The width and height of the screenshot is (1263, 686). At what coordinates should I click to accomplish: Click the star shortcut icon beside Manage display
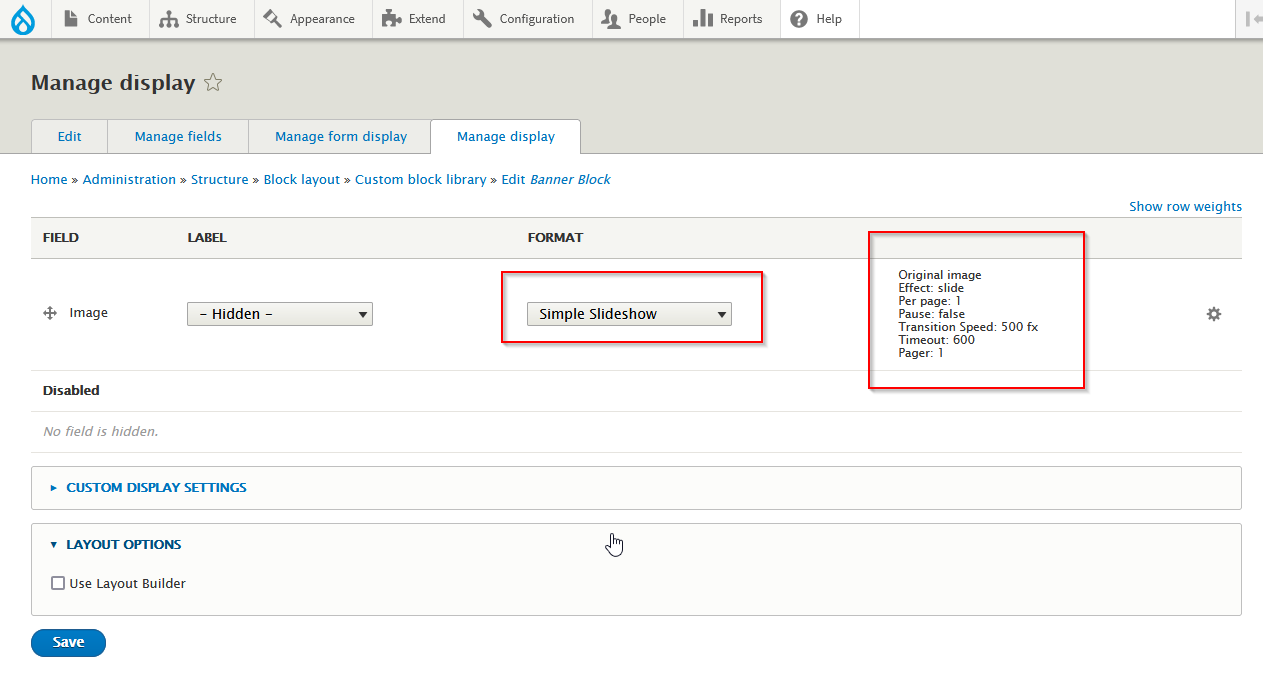213,83
